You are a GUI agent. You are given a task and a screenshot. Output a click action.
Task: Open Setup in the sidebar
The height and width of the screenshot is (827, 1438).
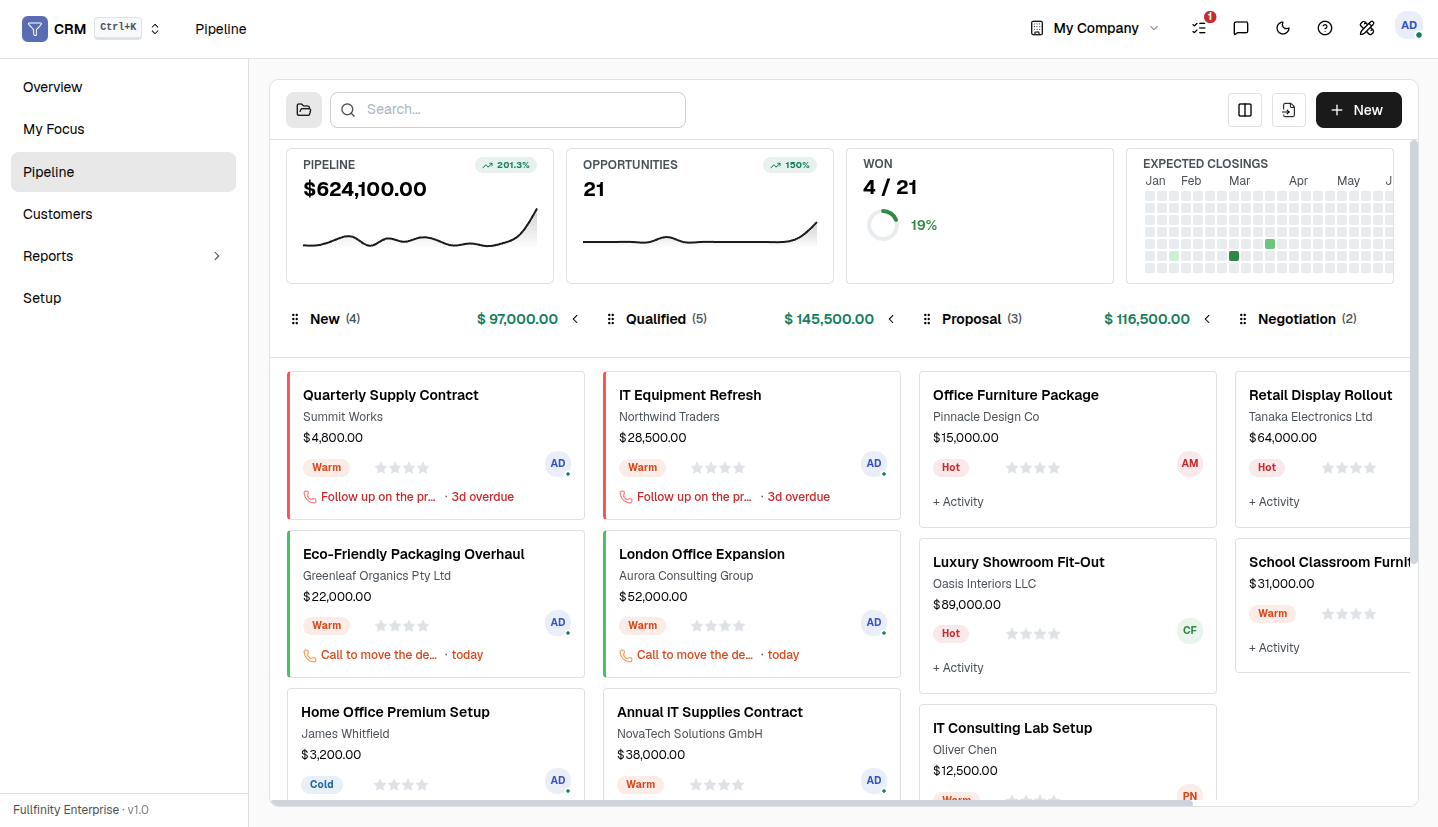[124, 298]
